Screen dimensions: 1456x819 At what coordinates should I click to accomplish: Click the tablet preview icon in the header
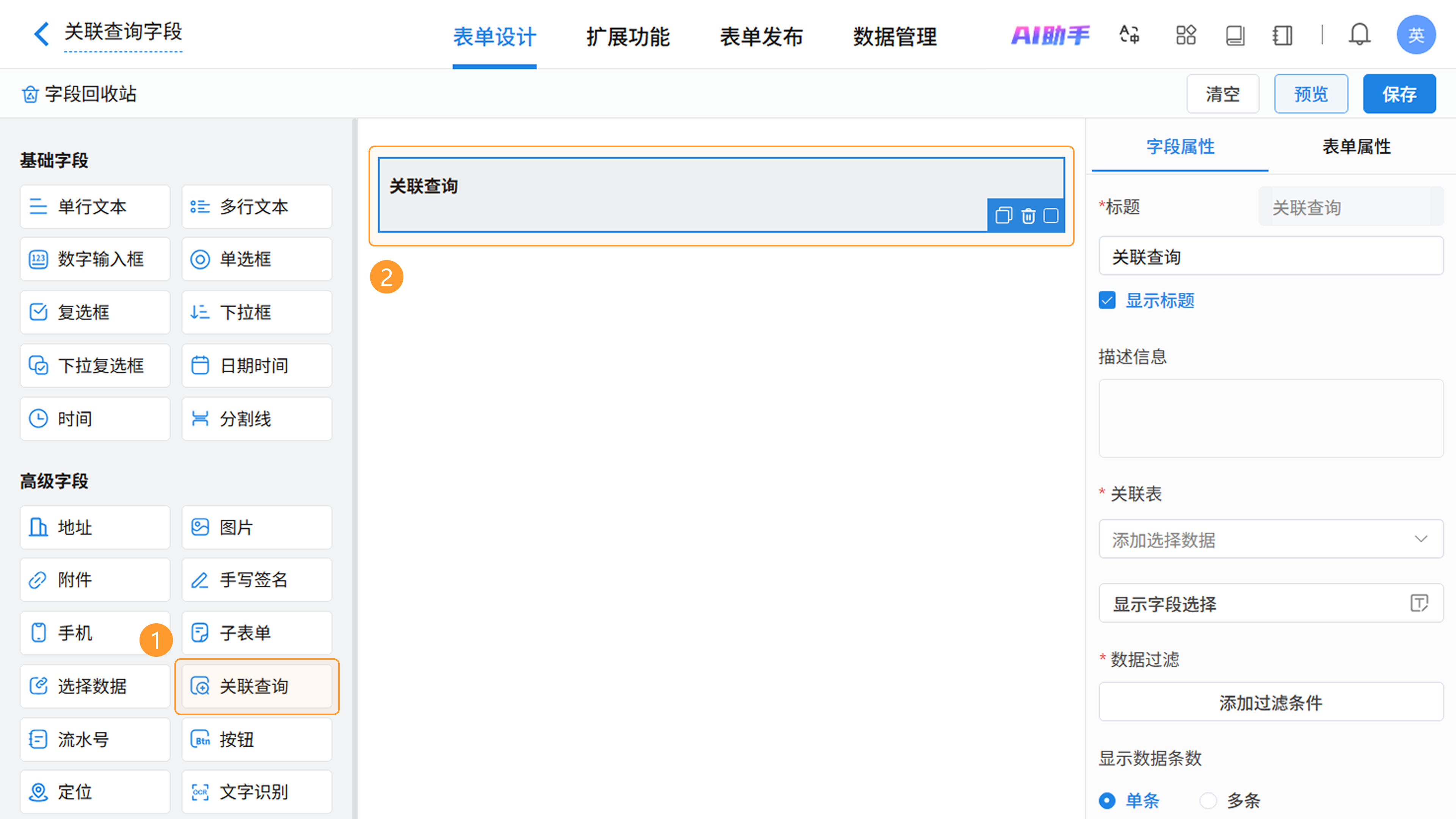pyautogui.click(x=1235, y=35)
